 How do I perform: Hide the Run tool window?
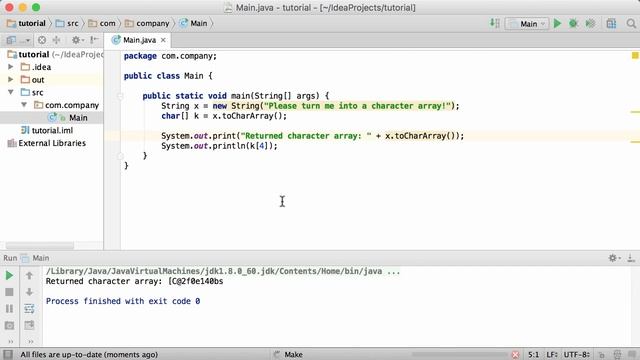(x=631, y=258)
